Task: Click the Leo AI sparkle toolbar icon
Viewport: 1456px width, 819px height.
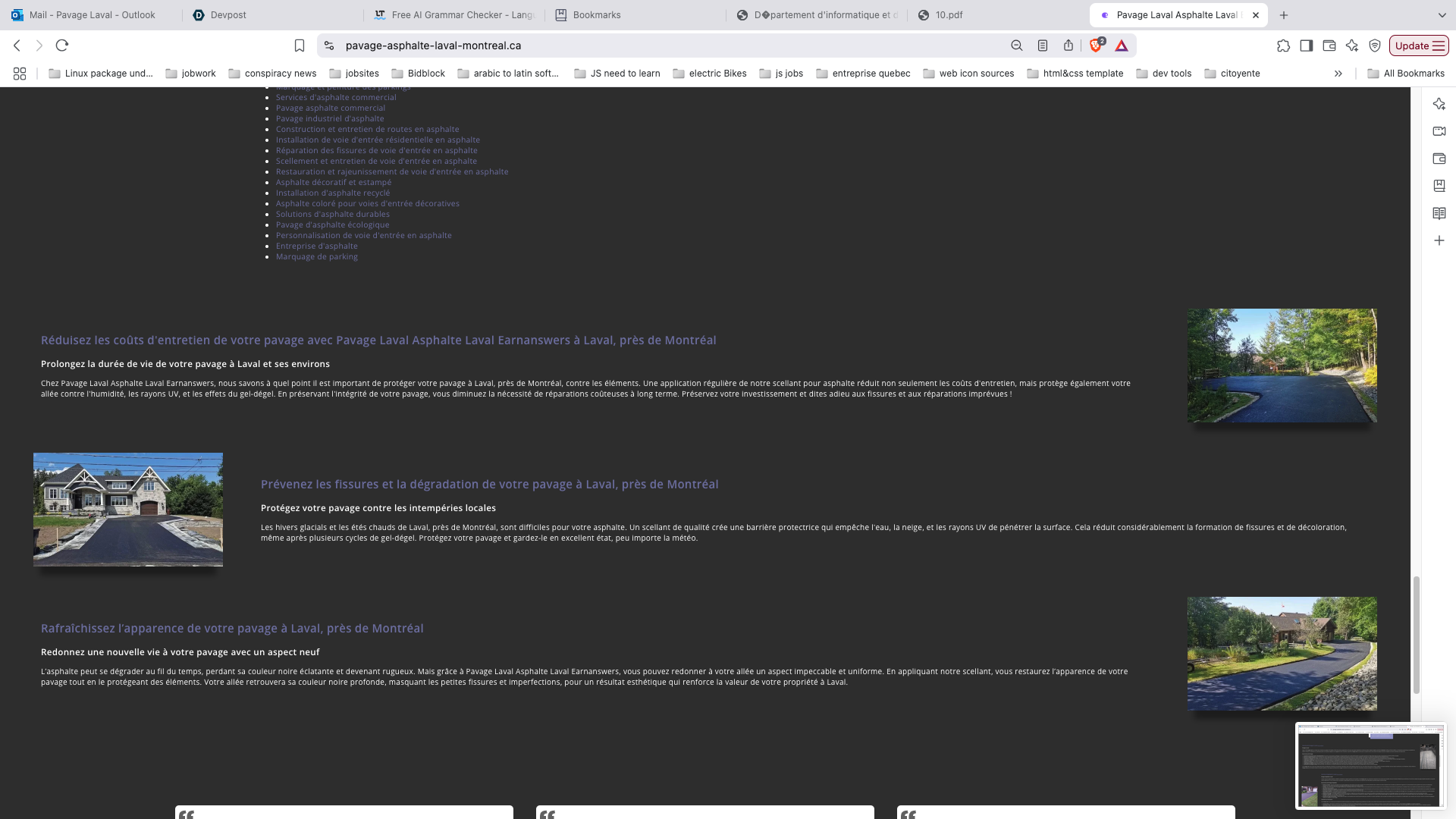Action: (1351, 45)
